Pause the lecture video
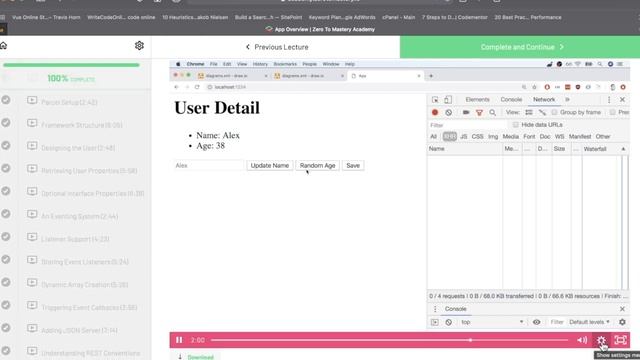 [179, 340]
